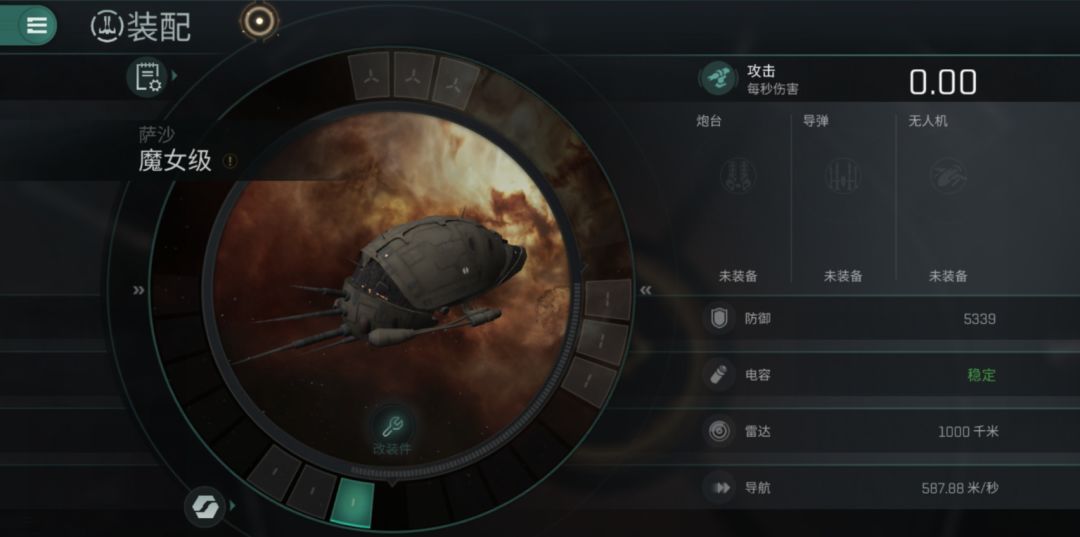Click the 炮台 turret slot 未装备
Viewport: 1080px width, 537px height.
click(738, 276)
